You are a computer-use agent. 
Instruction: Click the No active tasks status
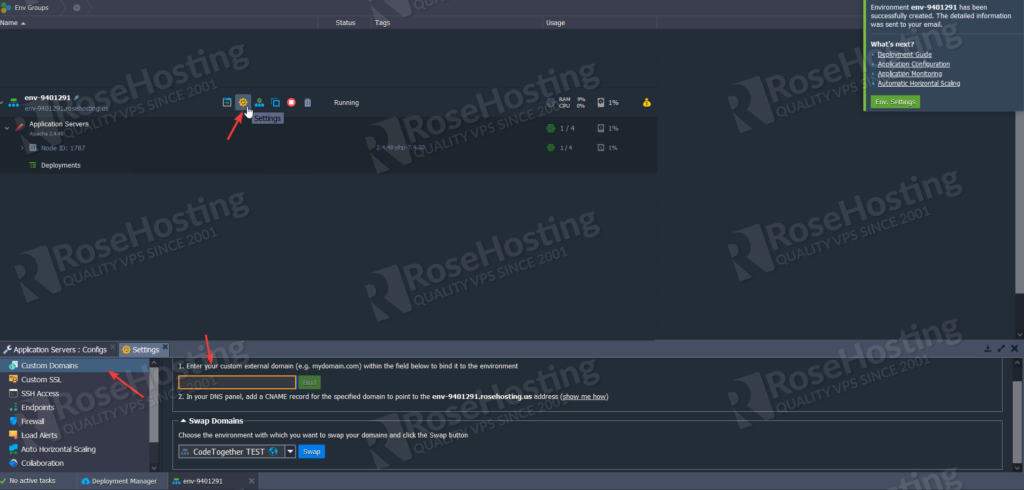click(29, 481)
